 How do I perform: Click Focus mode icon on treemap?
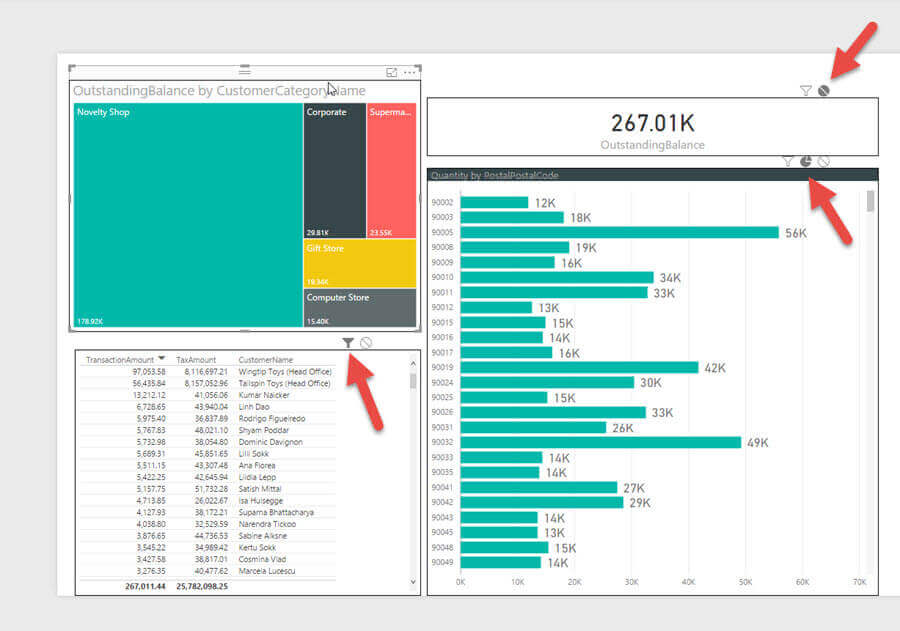coord(392,73)
